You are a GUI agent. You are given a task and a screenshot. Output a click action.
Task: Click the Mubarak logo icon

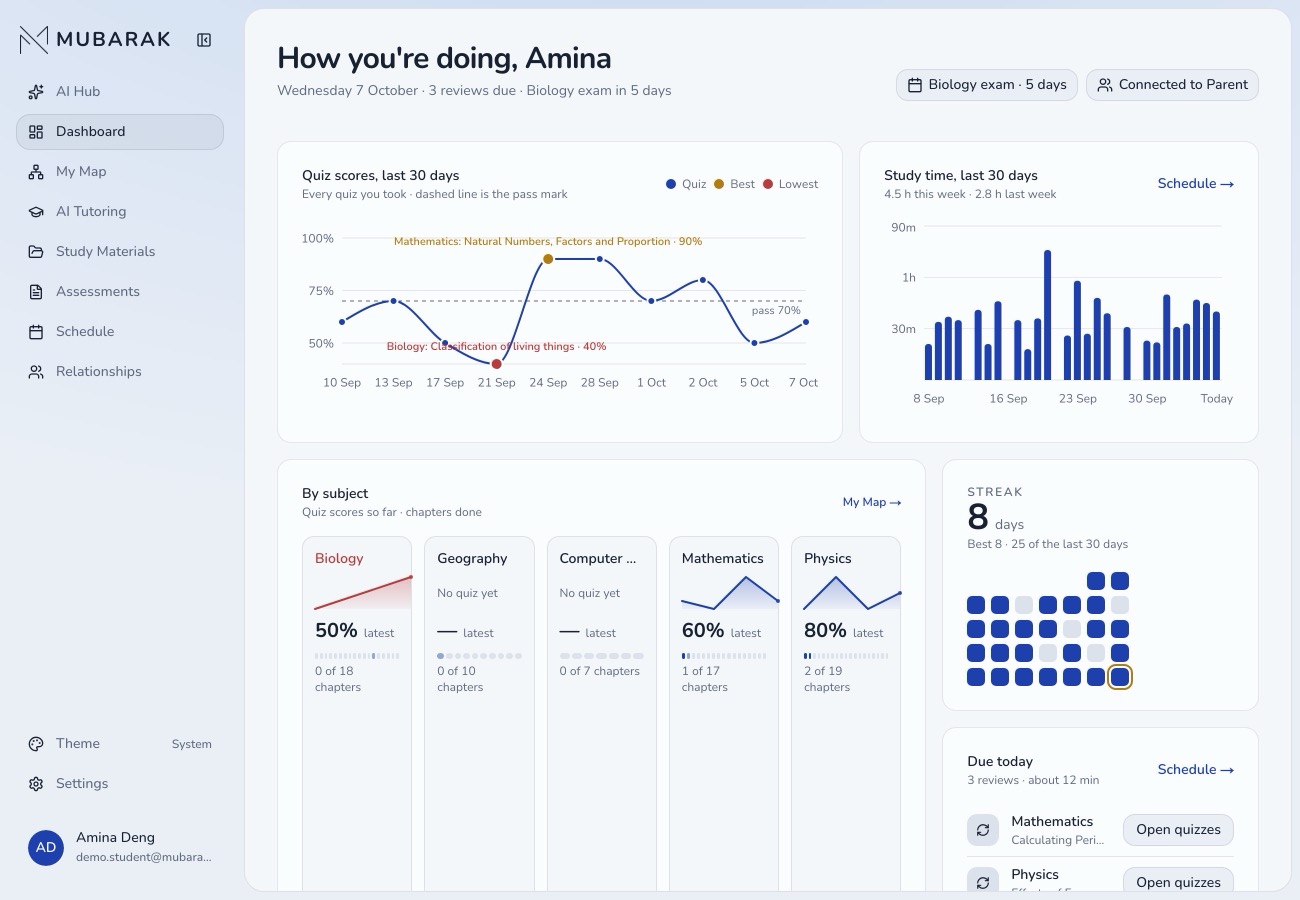pos(34,40)
